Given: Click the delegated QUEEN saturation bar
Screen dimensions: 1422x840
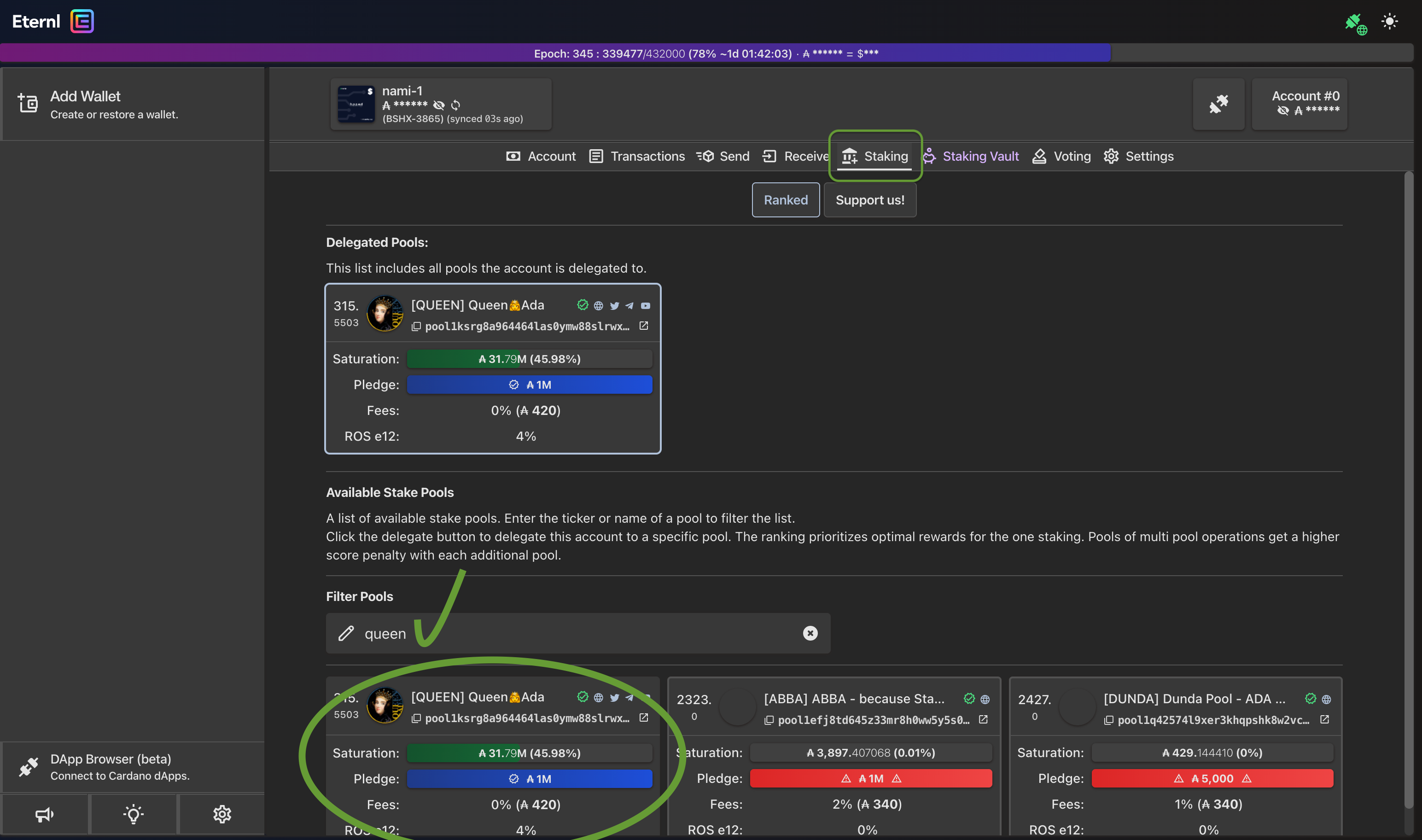Looking at the screenshot, I should tap(529, 359).
